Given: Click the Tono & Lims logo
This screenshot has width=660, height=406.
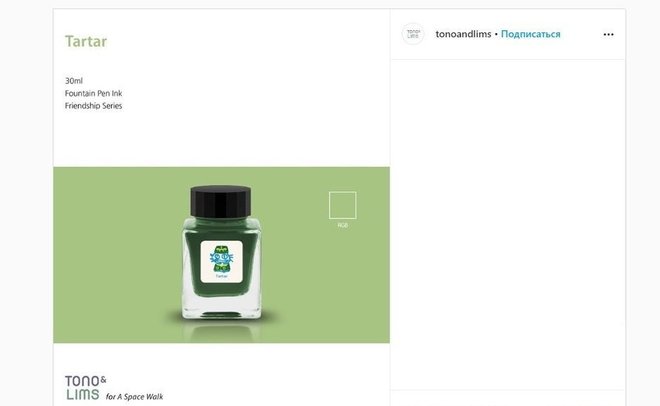Looking at the screenshot, I should point(86,387).
